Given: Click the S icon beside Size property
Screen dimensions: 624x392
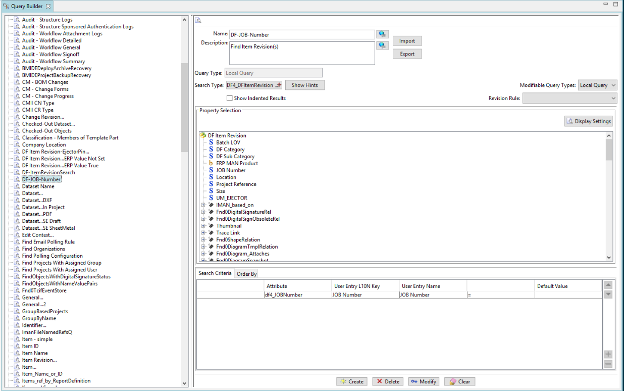Looking at the screenshot, I should 211,191.
